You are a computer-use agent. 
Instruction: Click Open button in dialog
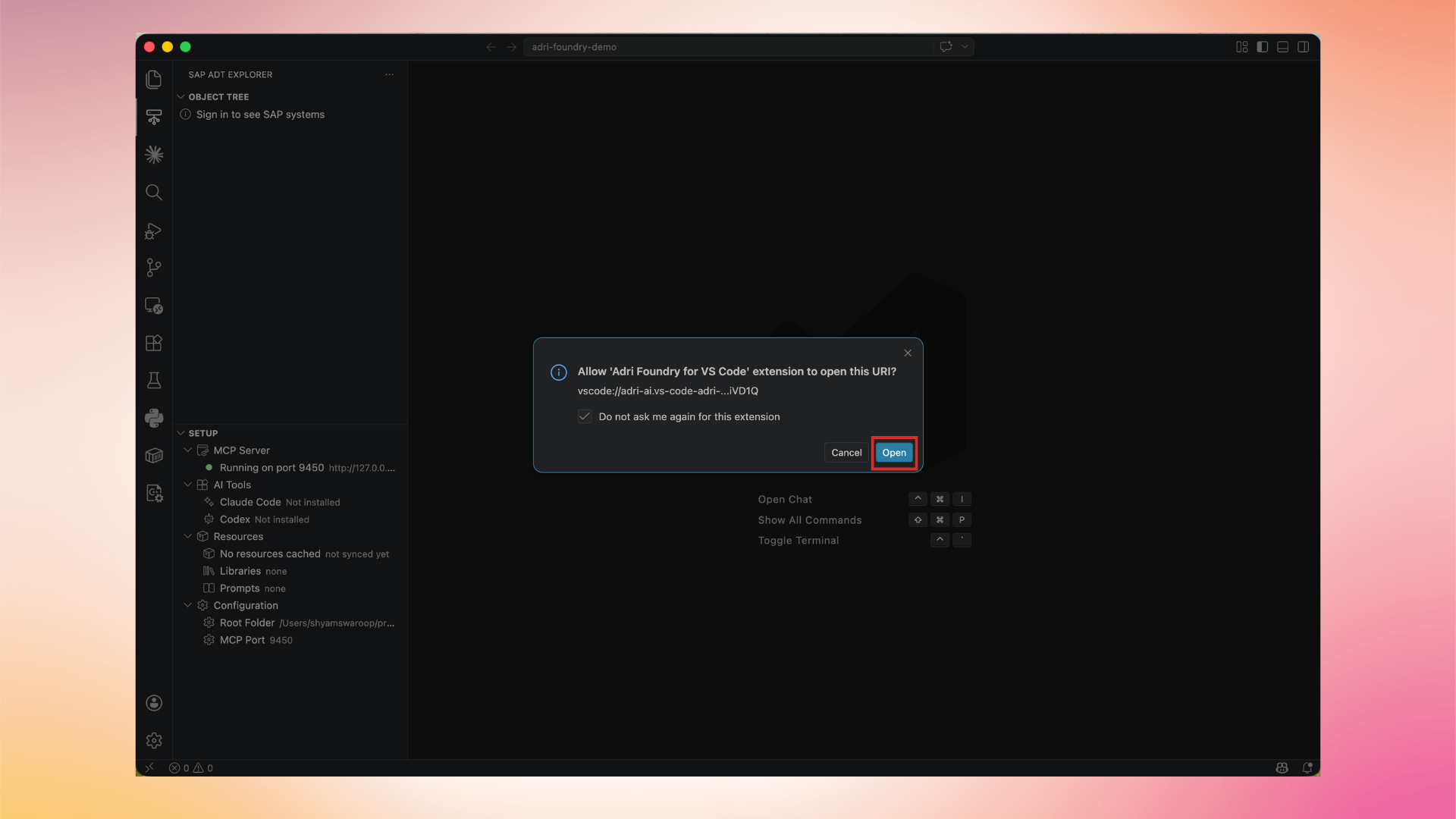(x=893, y=453)
